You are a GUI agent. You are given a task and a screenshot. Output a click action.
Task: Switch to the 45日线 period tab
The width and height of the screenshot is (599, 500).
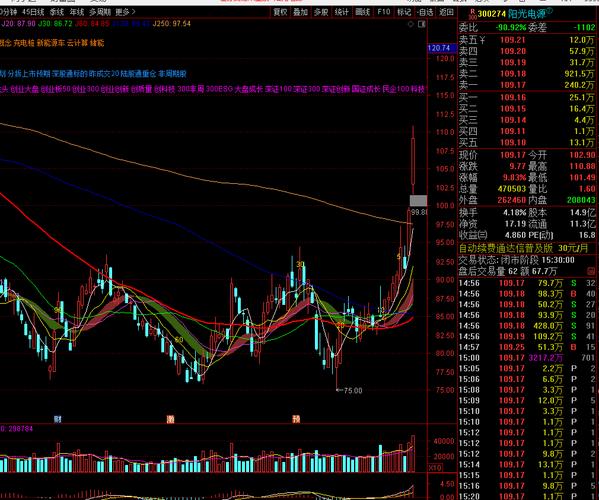pos(33,12)
